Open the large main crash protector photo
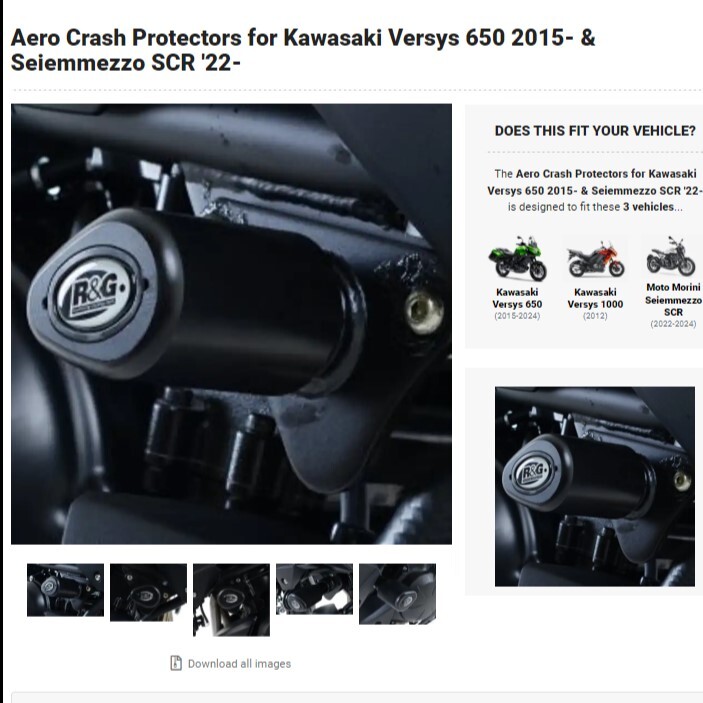The image size is (703, 703). pos(231,324)
